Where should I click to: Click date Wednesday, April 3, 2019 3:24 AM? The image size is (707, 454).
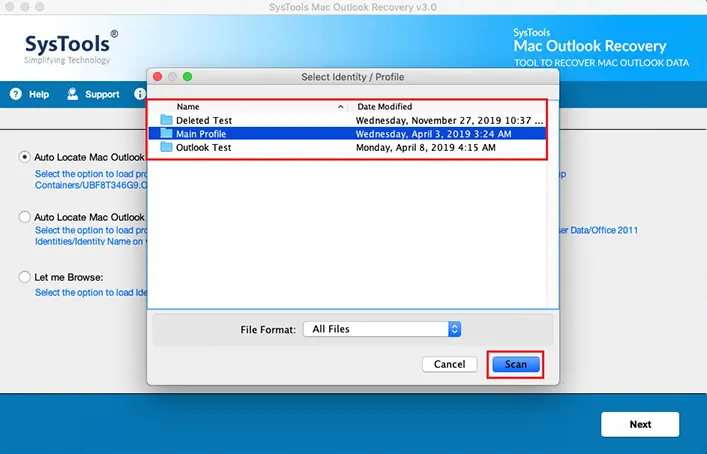[x=434, y=134]
